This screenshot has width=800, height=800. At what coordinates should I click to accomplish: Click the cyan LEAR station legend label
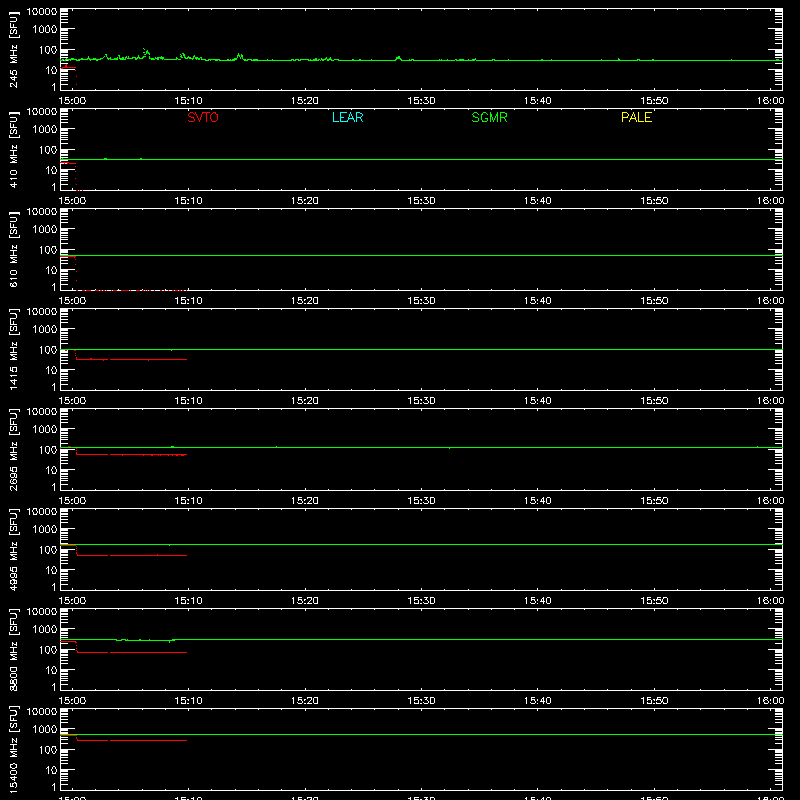(x=347, y=117)
